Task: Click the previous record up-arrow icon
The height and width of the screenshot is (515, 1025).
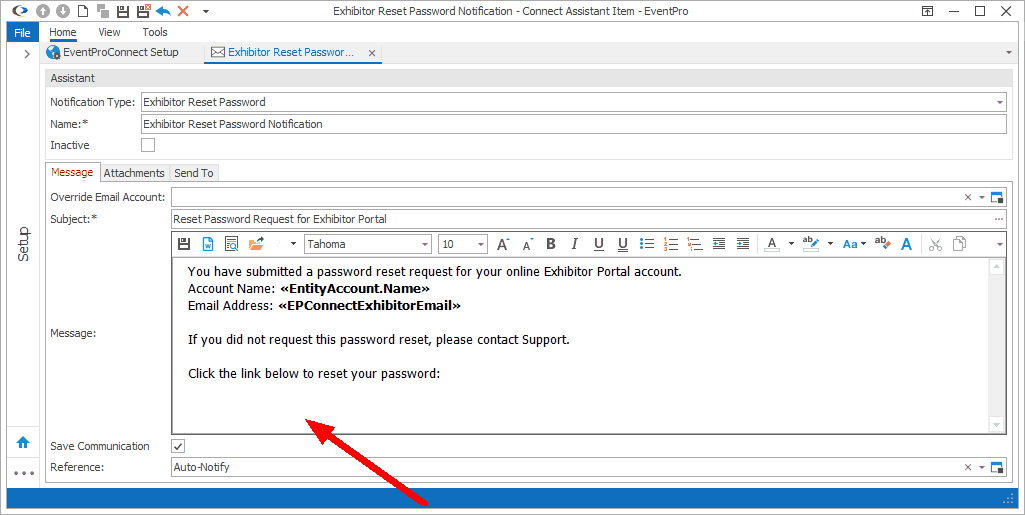Action: (x=42, y=11)
